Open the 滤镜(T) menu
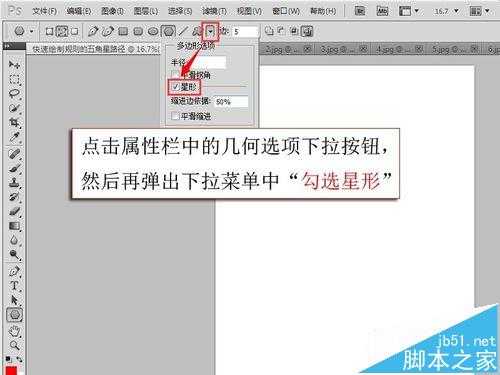This screenshot has height=375, width=500. pos(214,11)
